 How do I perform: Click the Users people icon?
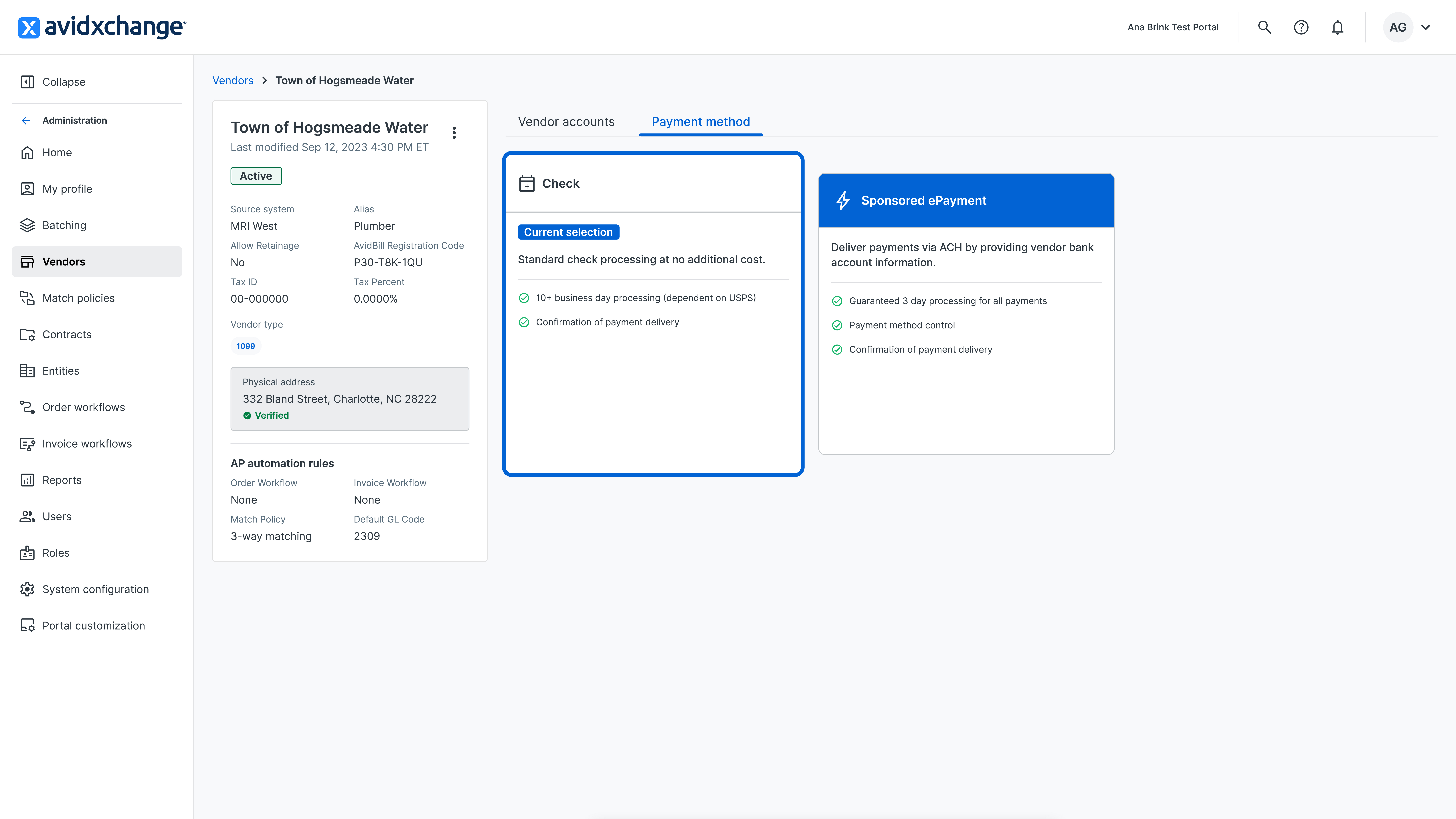27,517
